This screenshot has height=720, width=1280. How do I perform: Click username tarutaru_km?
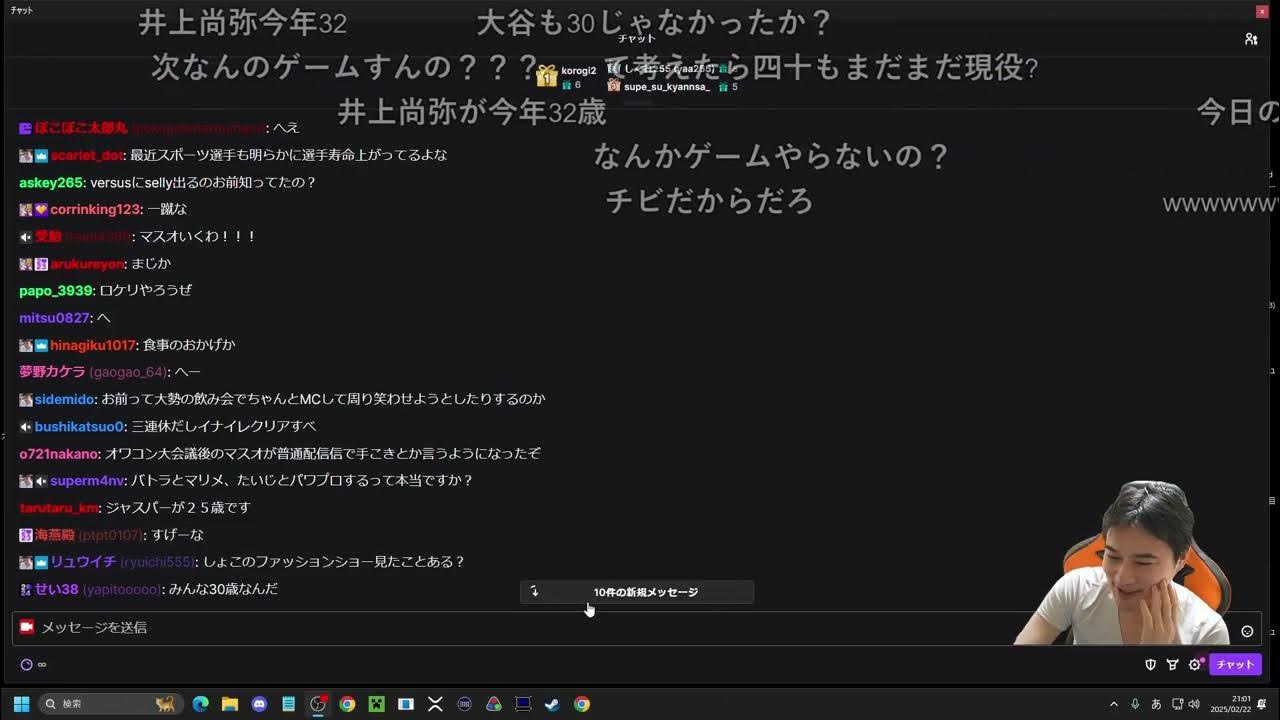[x=59, y=508]
